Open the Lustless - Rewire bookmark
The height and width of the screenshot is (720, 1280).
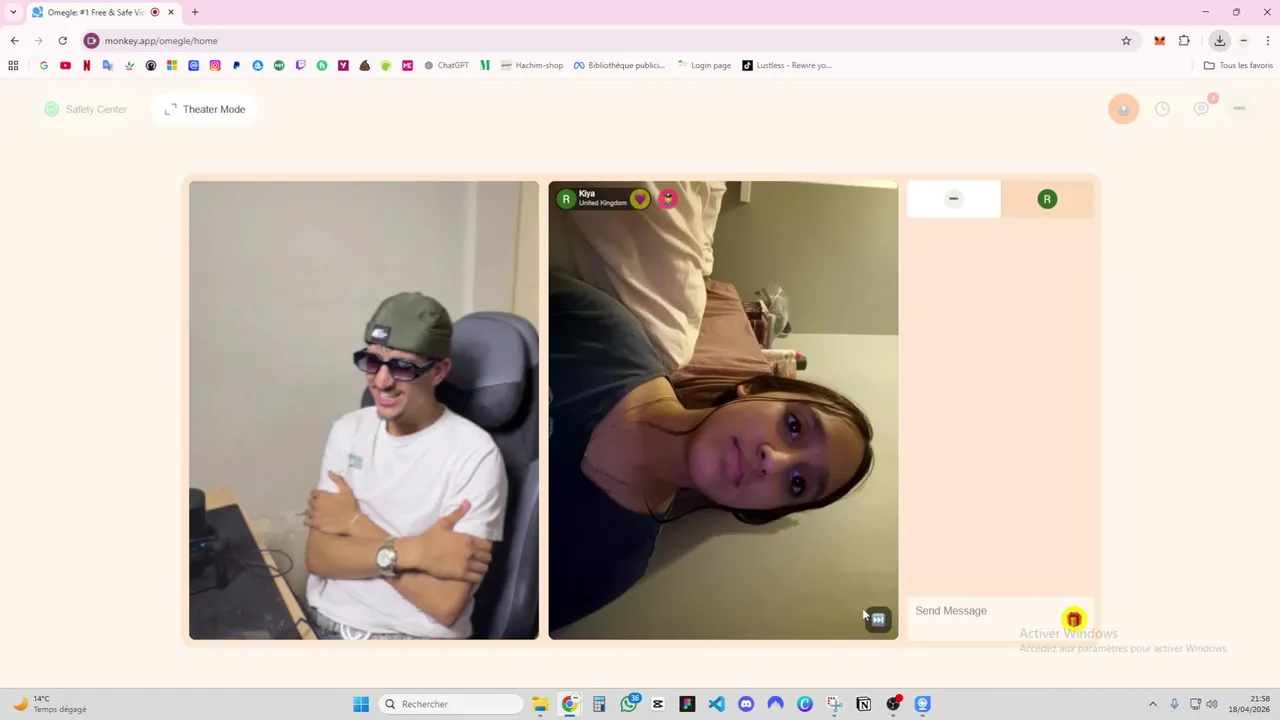pos(787,65)
